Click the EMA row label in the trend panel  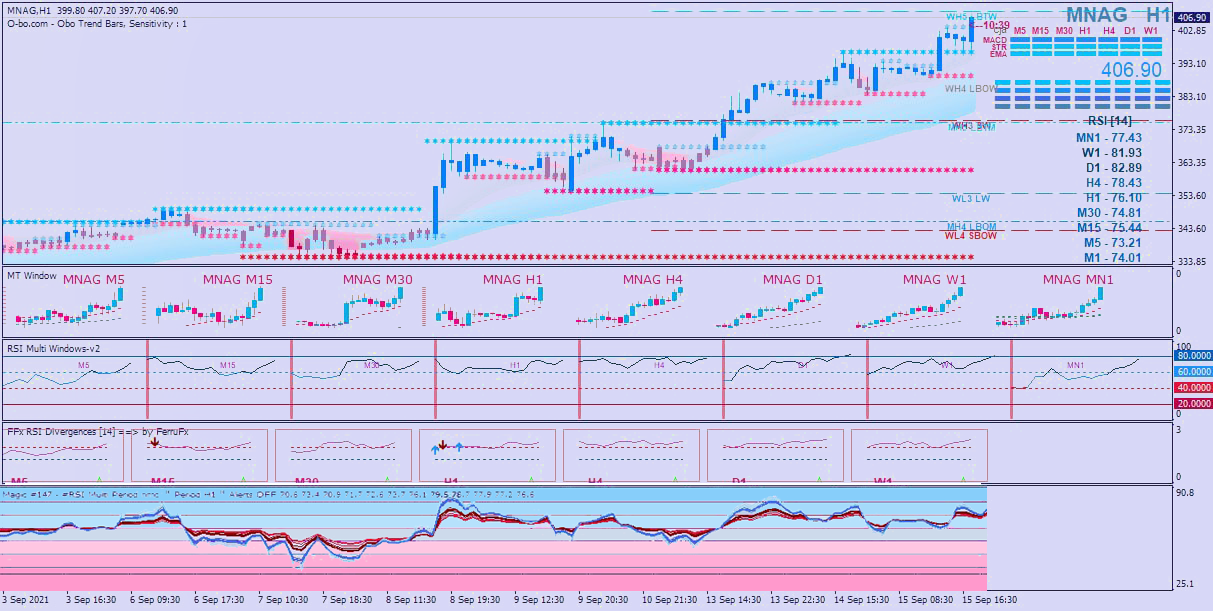pyautogui.click(x=998, y=54)
